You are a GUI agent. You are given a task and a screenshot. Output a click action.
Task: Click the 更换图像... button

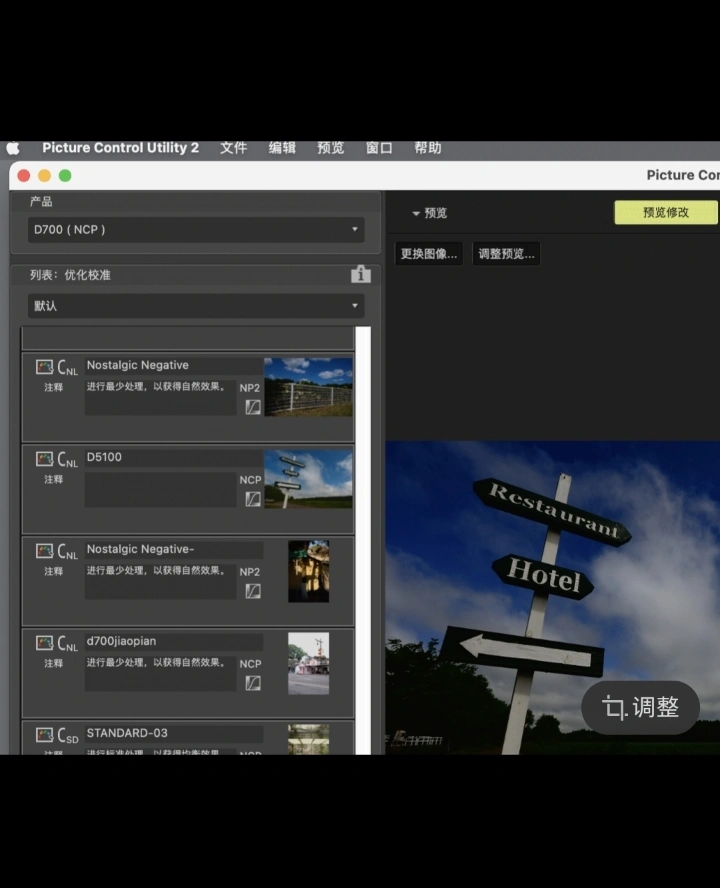(429, 254)
